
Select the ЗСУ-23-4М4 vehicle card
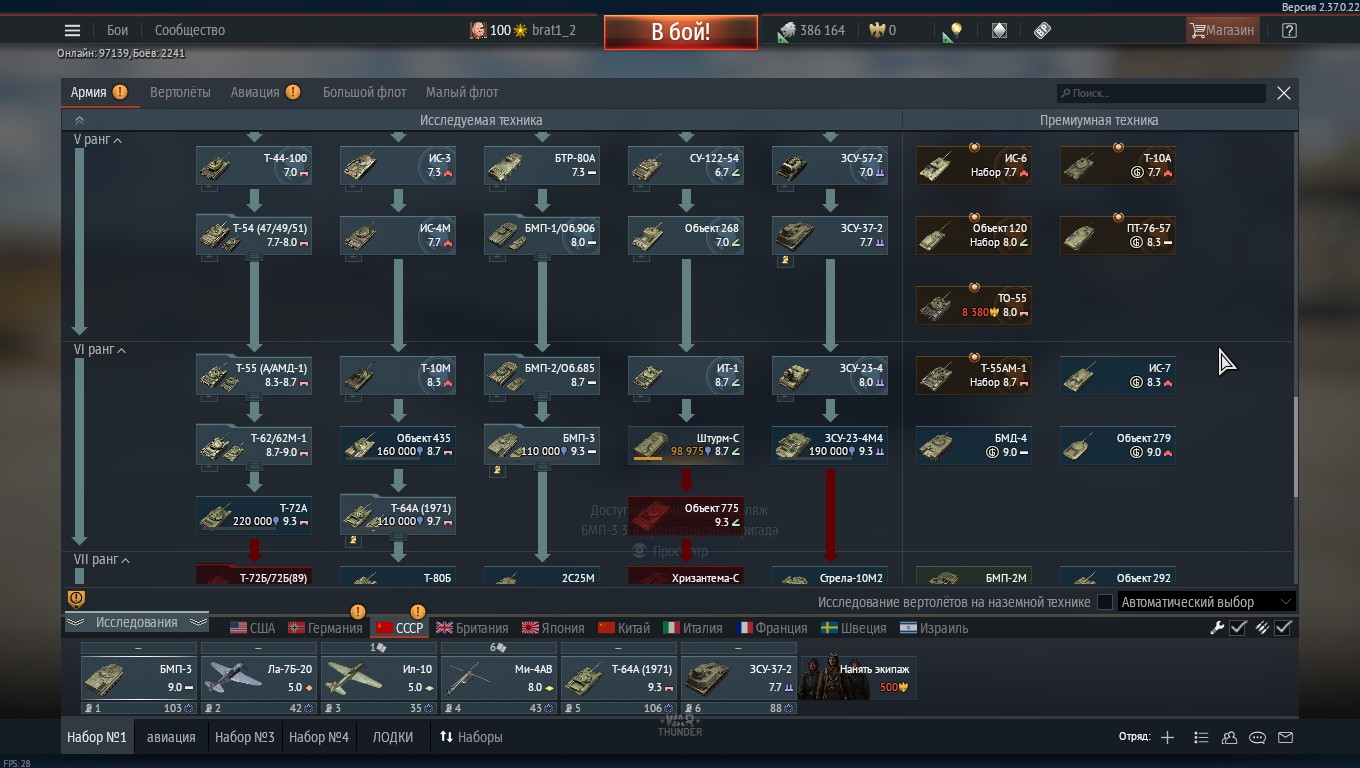(x=830, y=446)
